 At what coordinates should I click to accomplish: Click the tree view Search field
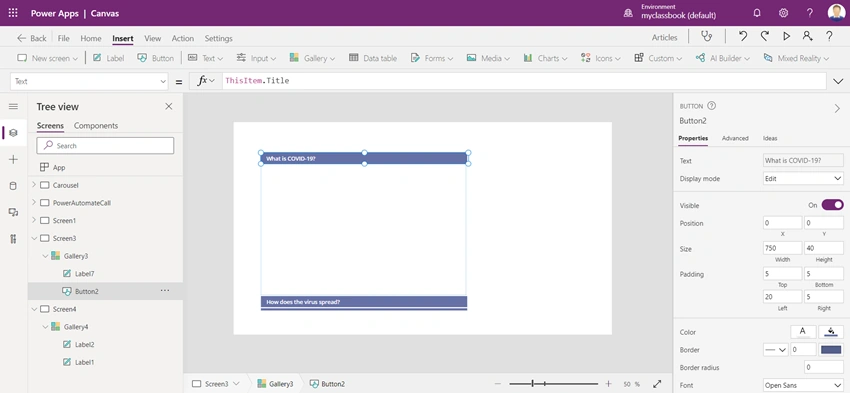pos(105,145)
